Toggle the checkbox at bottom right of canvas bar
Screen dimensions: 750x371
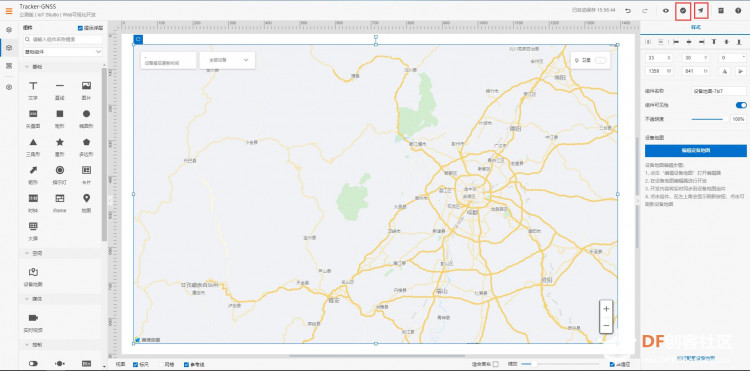612,364
